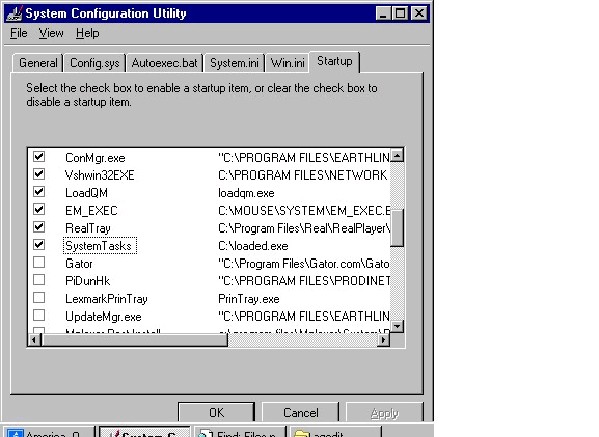This screenshot has width=599, height=437.
Task: Select the SystemTasks item name
Action: click(x=99, y=246)
